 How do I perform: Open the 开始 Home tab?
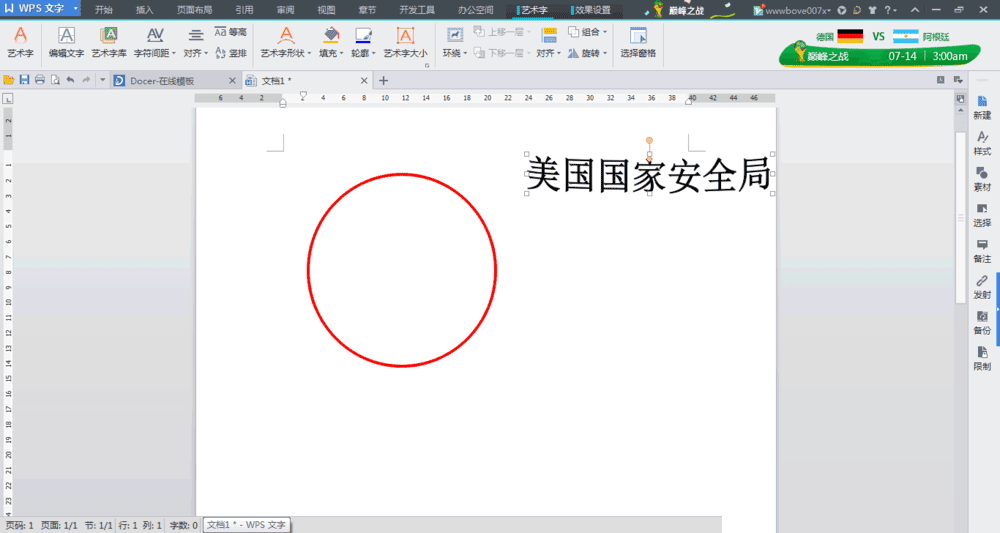tap(103, 10)
